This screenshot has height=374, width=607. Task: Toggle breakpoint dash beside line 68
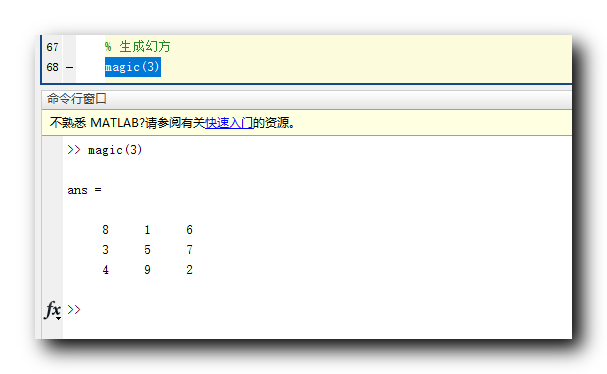[x=69, y=68]
